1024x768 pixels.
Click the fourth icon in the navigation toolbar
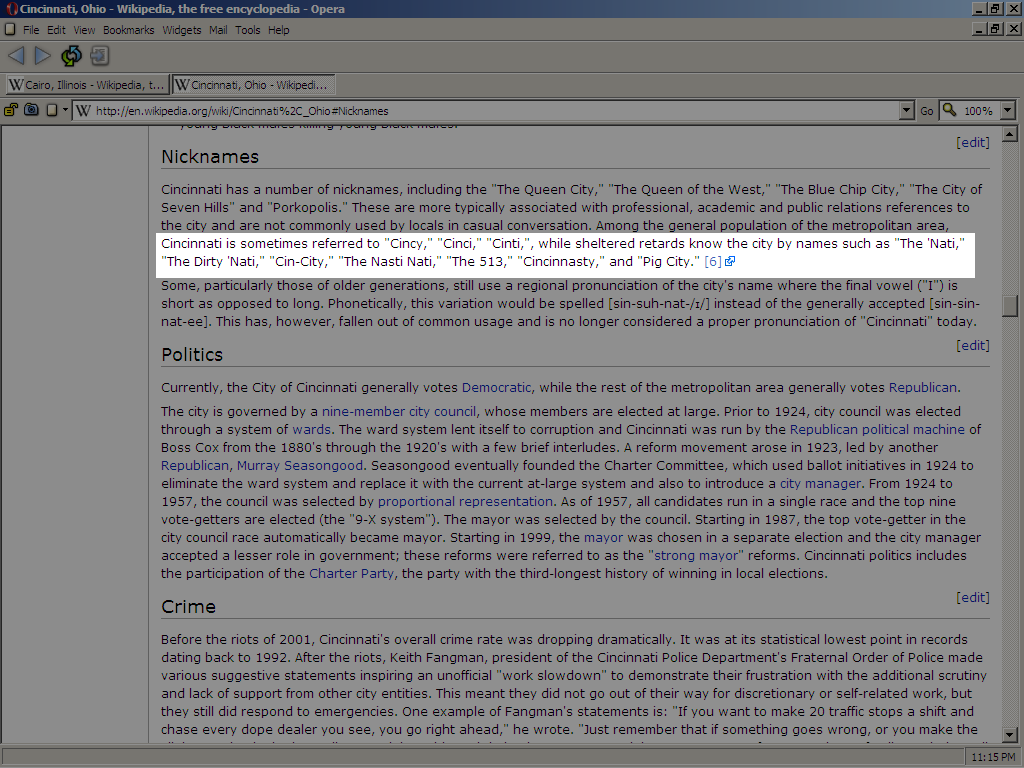click(99, 56)
